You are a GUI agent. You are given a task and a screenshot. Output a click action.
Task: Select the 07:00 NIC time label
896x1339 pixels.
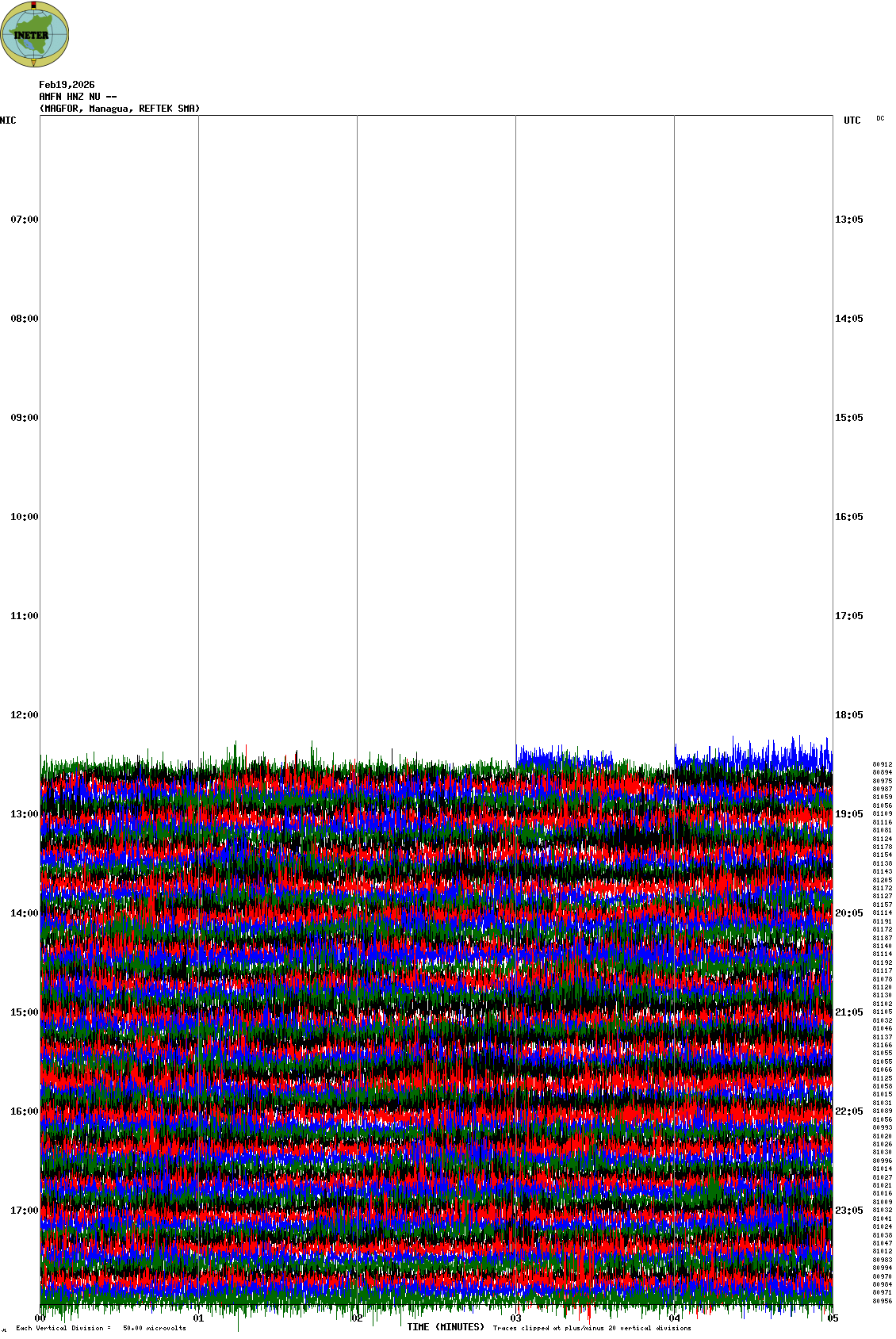click(24, 220)
